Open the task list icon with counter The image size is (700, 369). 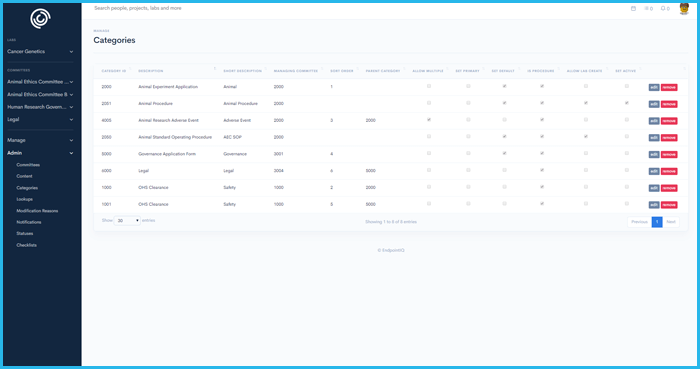648,8
